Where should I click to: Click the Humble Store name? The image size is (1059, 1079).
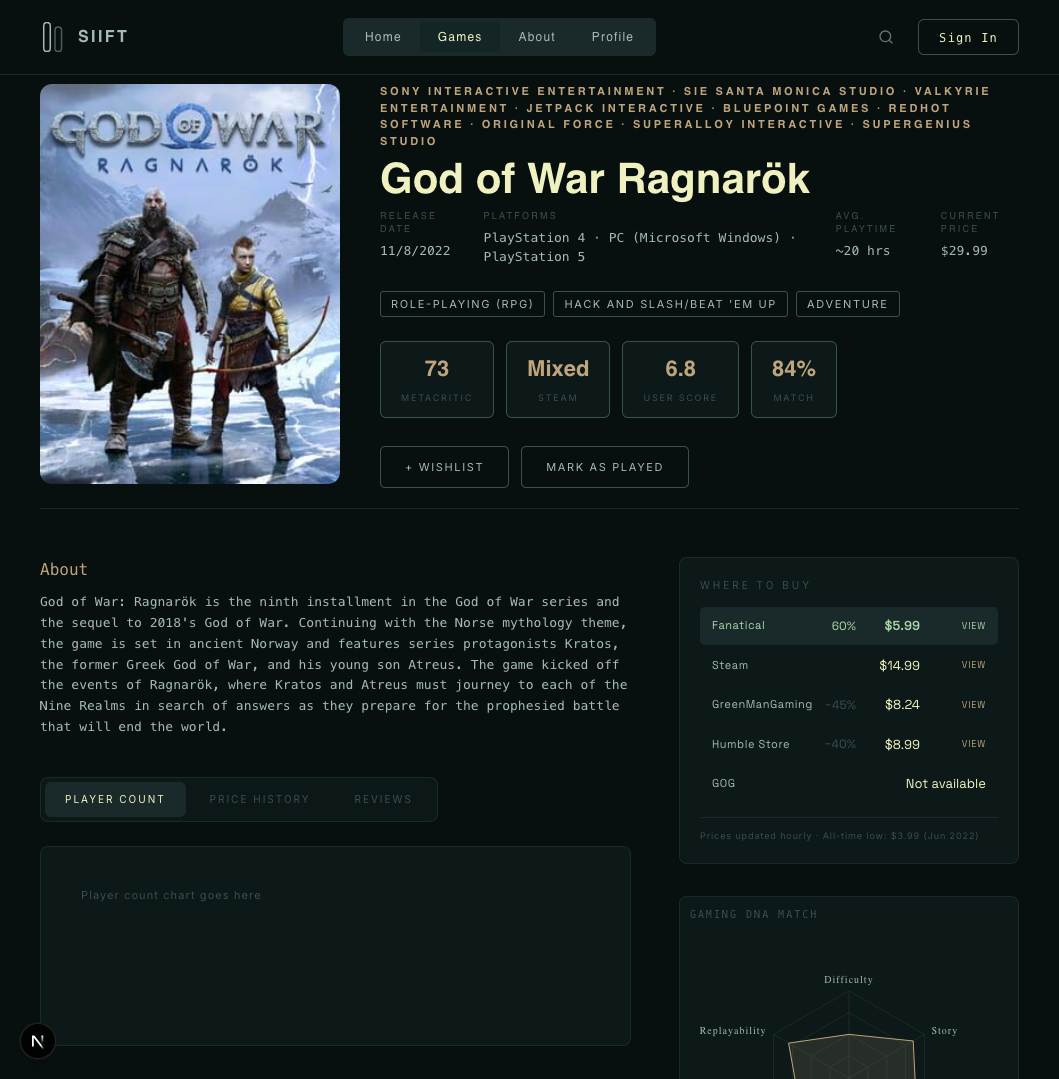750,745
